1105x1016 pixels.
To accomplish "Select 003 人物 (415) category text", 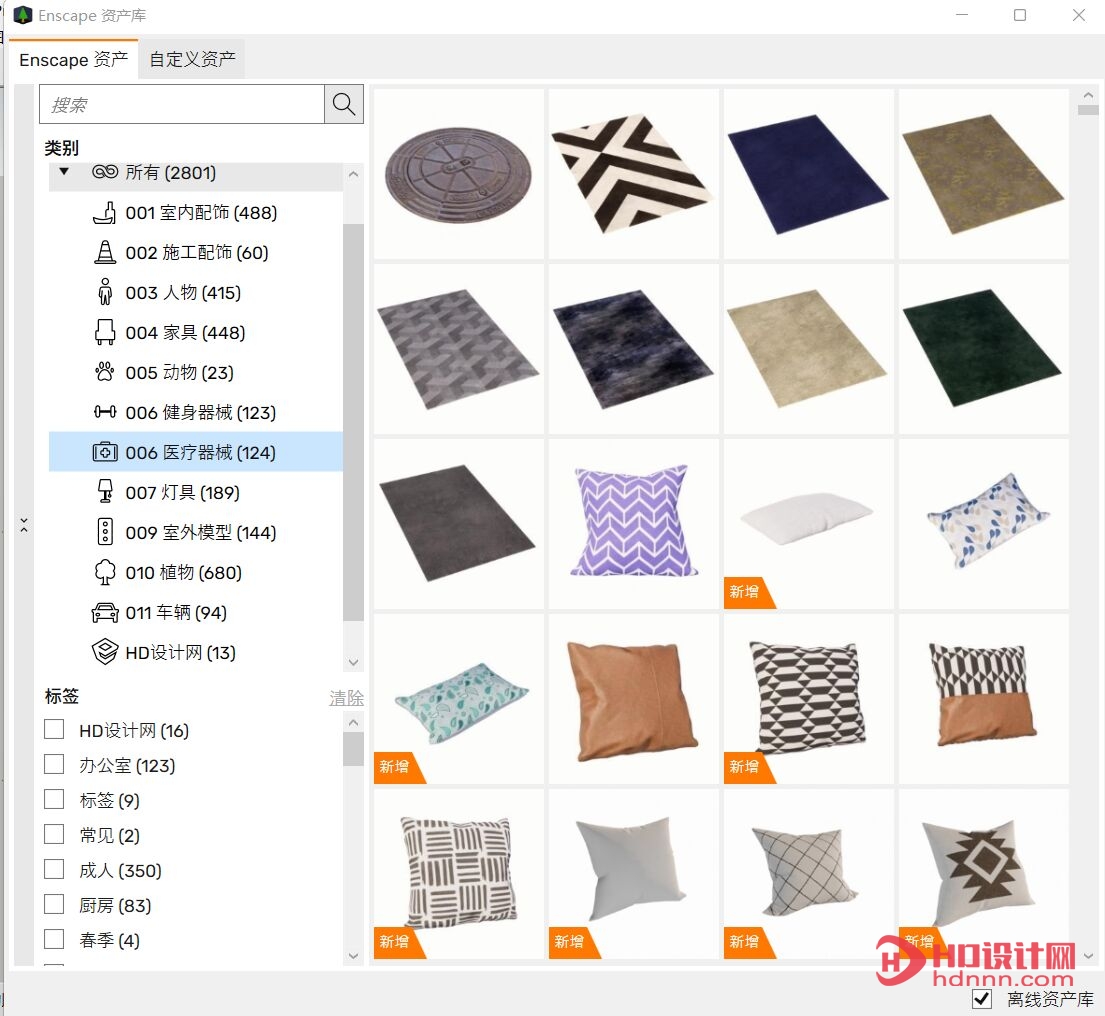I will [183, 292].
